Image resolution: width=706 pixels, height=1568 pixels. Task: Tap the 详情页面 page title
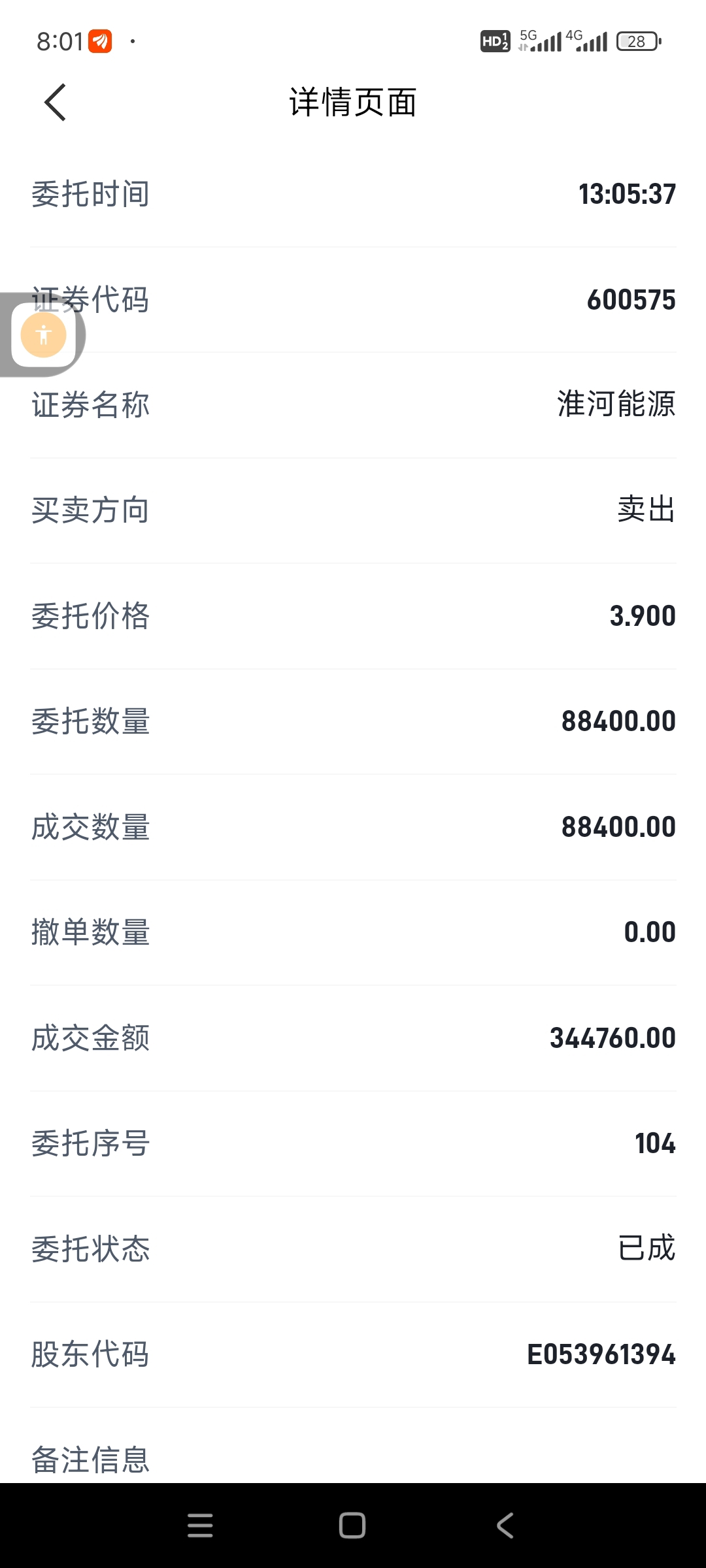pos(353,103)
